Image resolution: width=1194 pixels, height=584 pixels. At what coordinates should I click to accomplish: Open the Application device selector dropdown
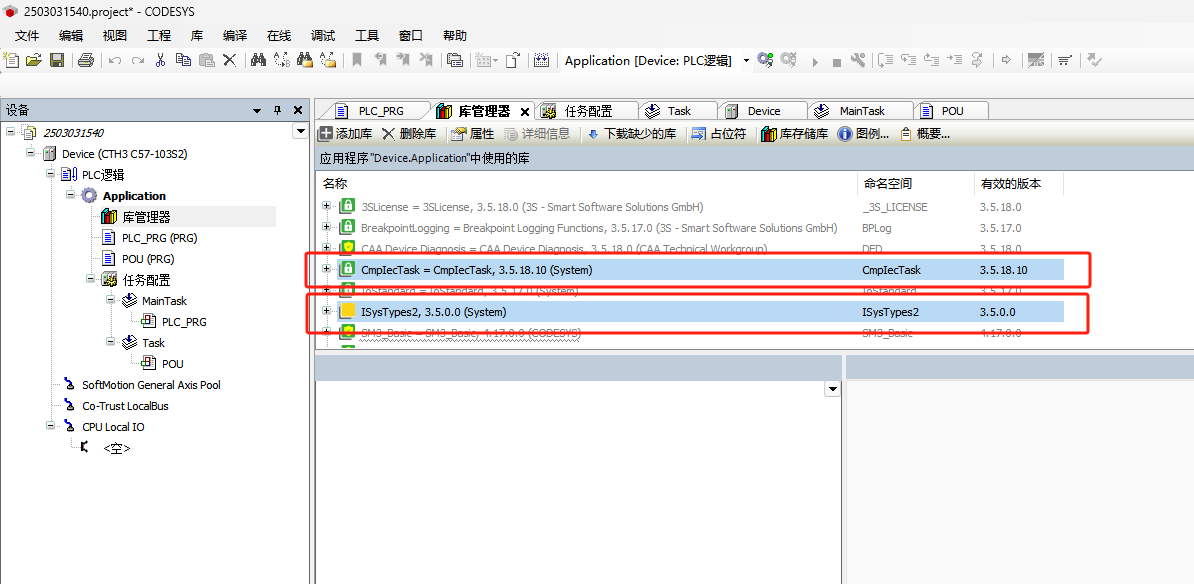[x=746, y=60]
